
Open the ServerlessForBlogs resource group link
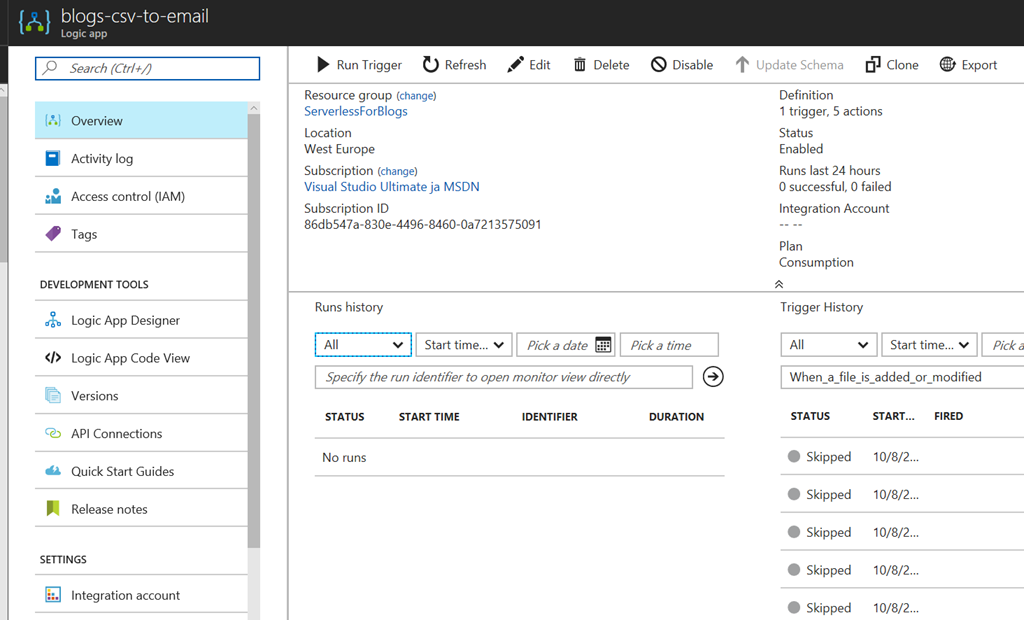point(356,111)
